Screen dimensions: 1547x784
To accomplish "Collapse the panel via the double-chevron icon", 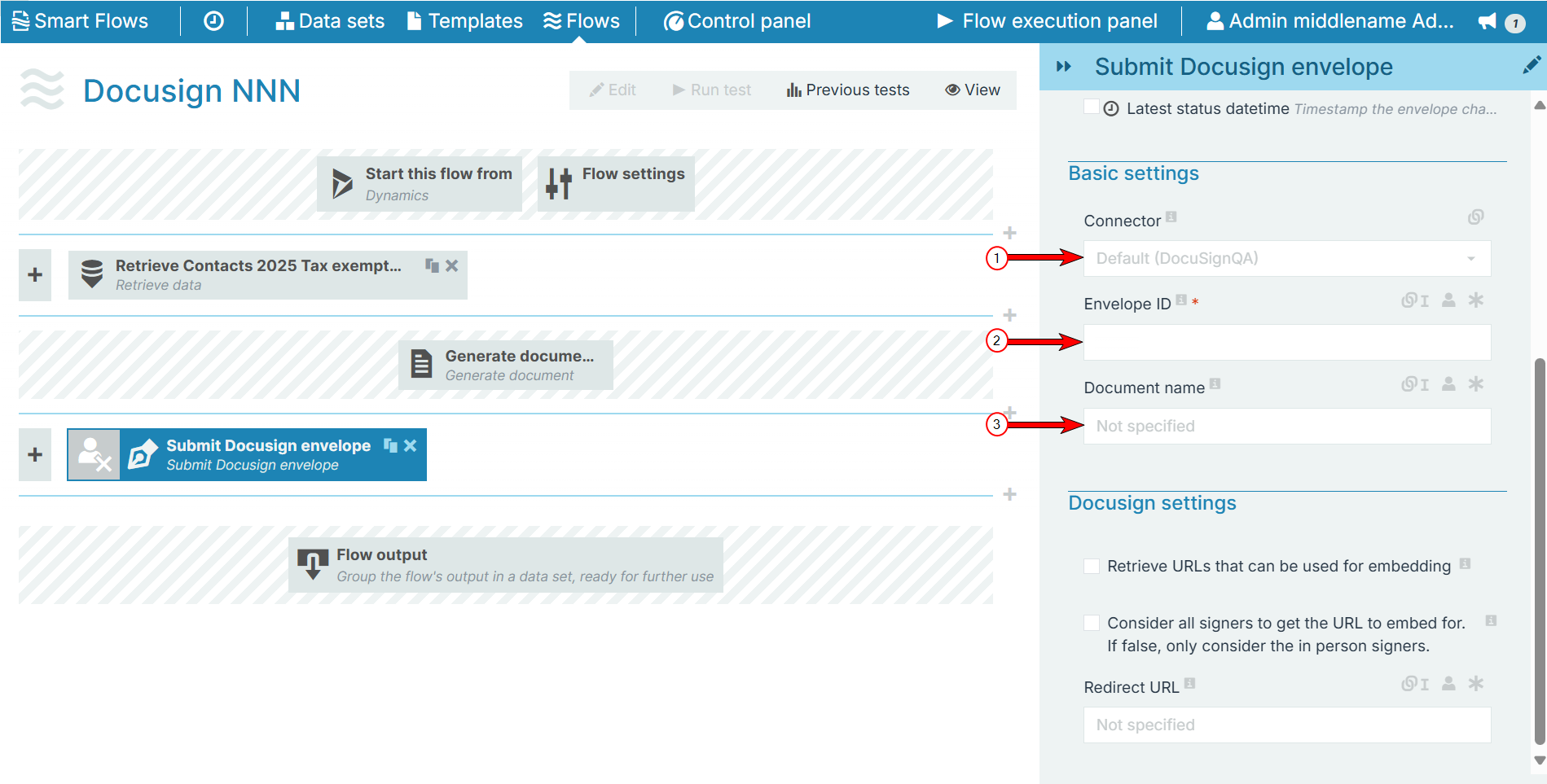I will [1064, 67].
